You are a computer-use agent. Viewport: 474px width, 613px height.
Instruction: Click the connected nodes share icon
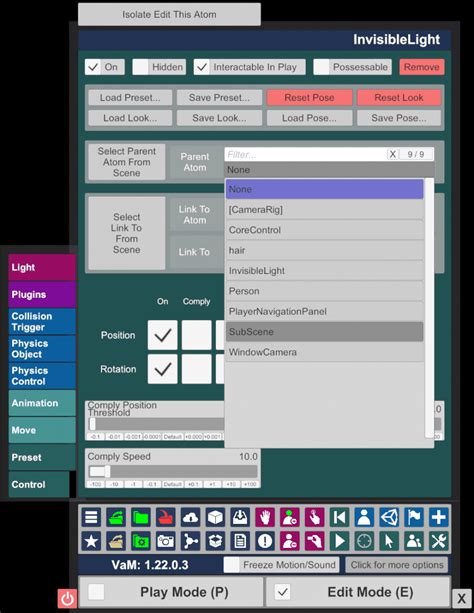pos(190,541)
